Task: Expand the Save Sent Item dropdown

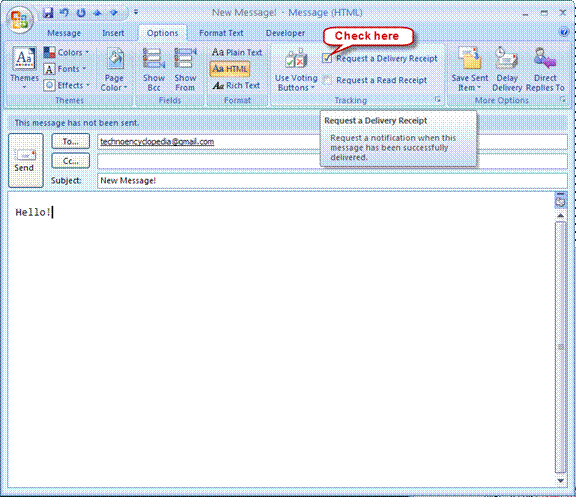Action: pos(470,70)
